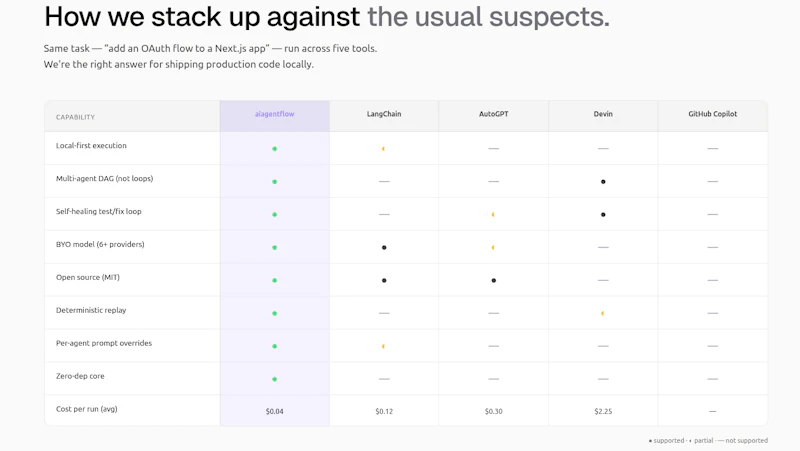The width and height of the screenshot is (800, 451).
Task: Click the $0.04 aiagentflow cost value
Action: pos(274,411)
